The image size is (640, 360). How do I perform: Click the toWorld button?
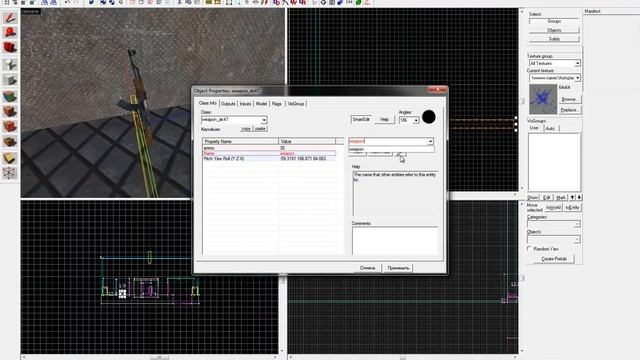[553, 207]
